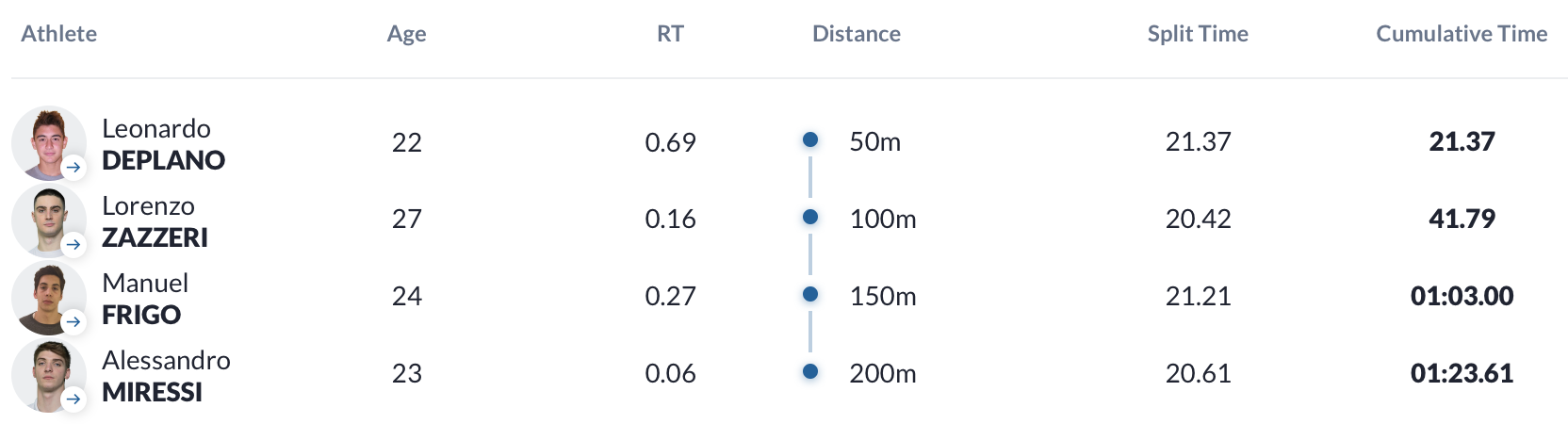The width and height of the screenshot is (1568, 424).
Task: Click the arrow icon on Alessandro Miressi's photo
Action: (73, 400)
